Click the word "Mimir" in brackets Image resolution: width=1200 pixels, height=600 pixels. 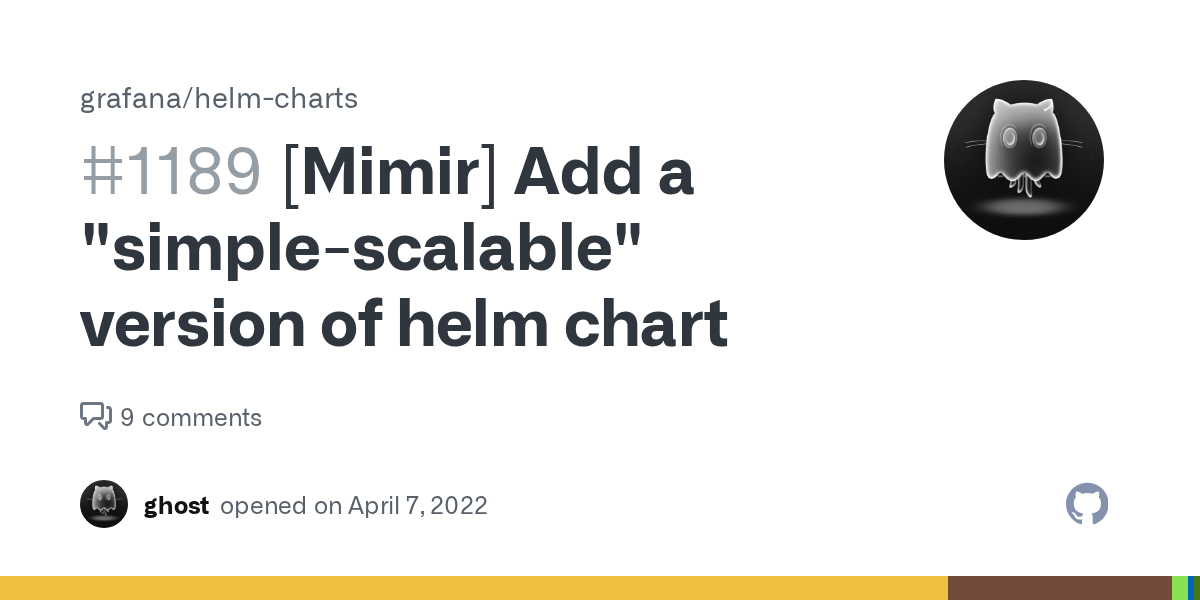click(390, 171)
